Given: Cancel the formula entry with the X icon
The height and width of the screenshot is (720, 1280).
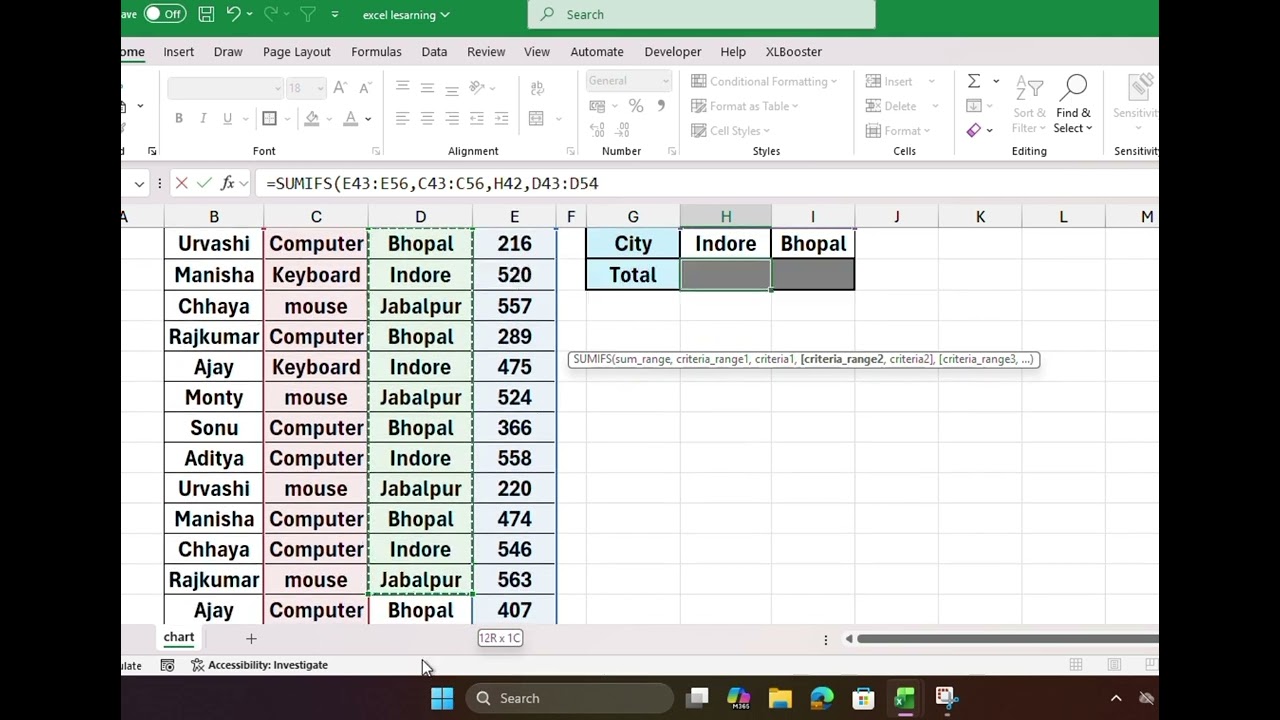Looking at the screenshot, I should tap(181, 183).
